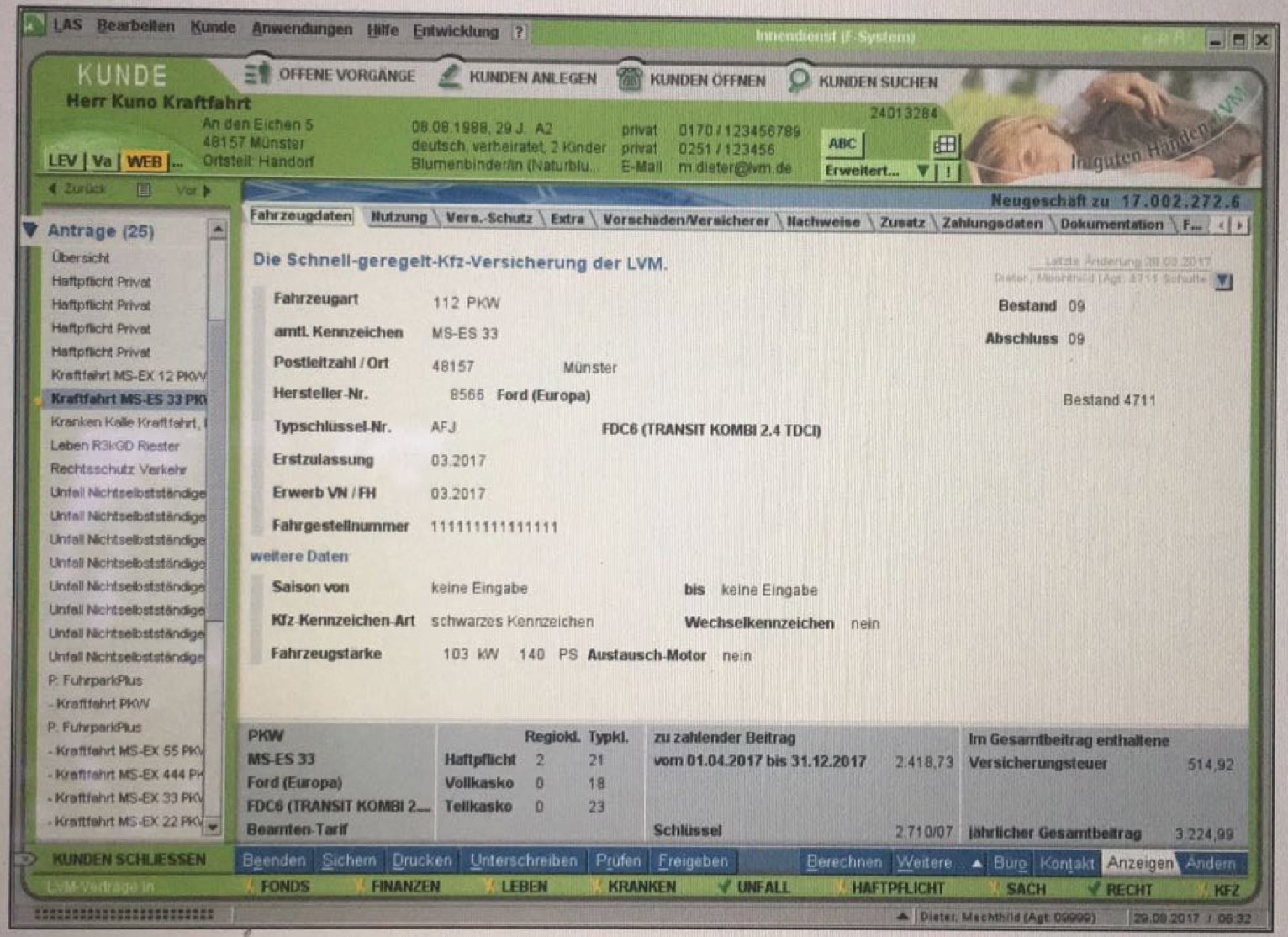Open the Hilfe menu
The height and width of the screenshot is (937, 1288).
point(383,30)
